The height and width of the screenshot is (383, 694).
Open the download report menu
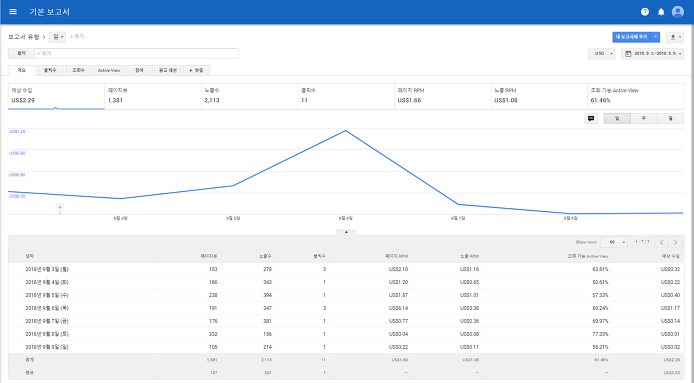click(675, 37)
